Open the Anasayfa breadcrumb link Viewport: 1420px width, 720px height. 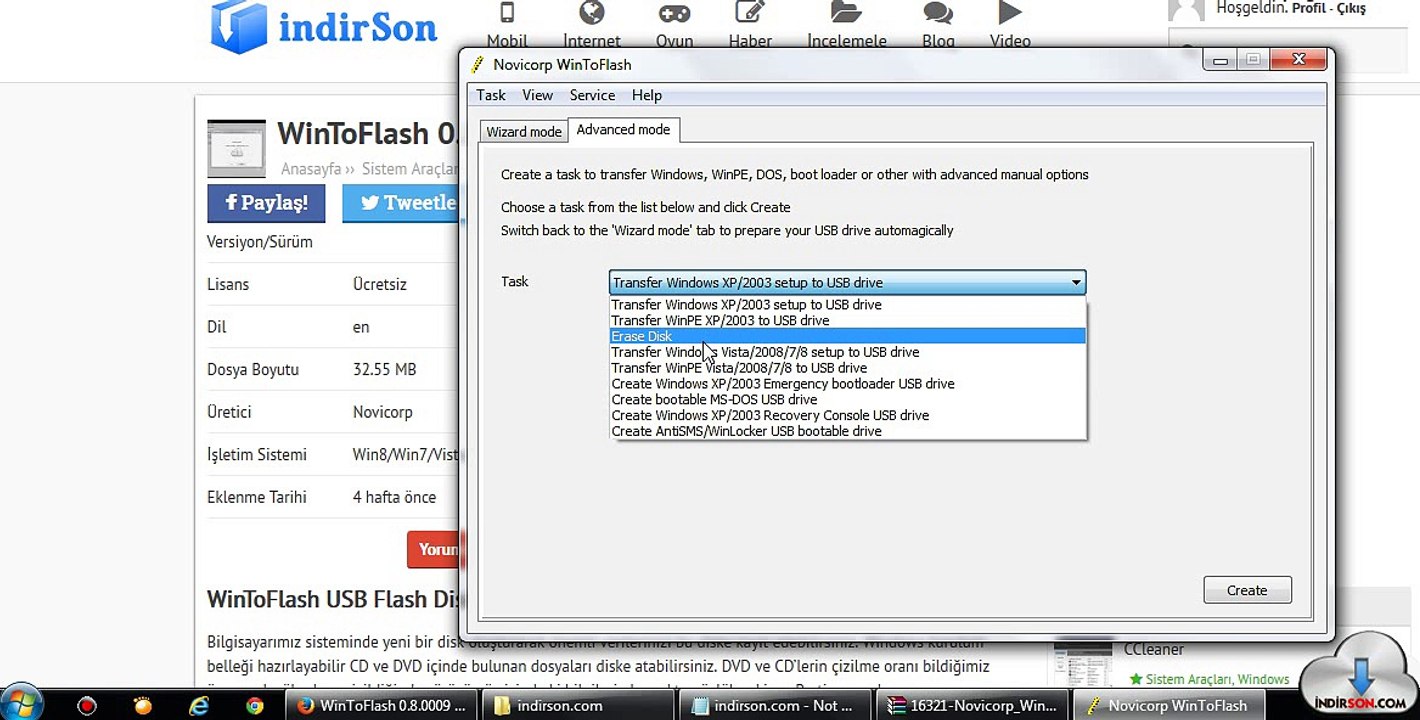click(x=311, y=169)
